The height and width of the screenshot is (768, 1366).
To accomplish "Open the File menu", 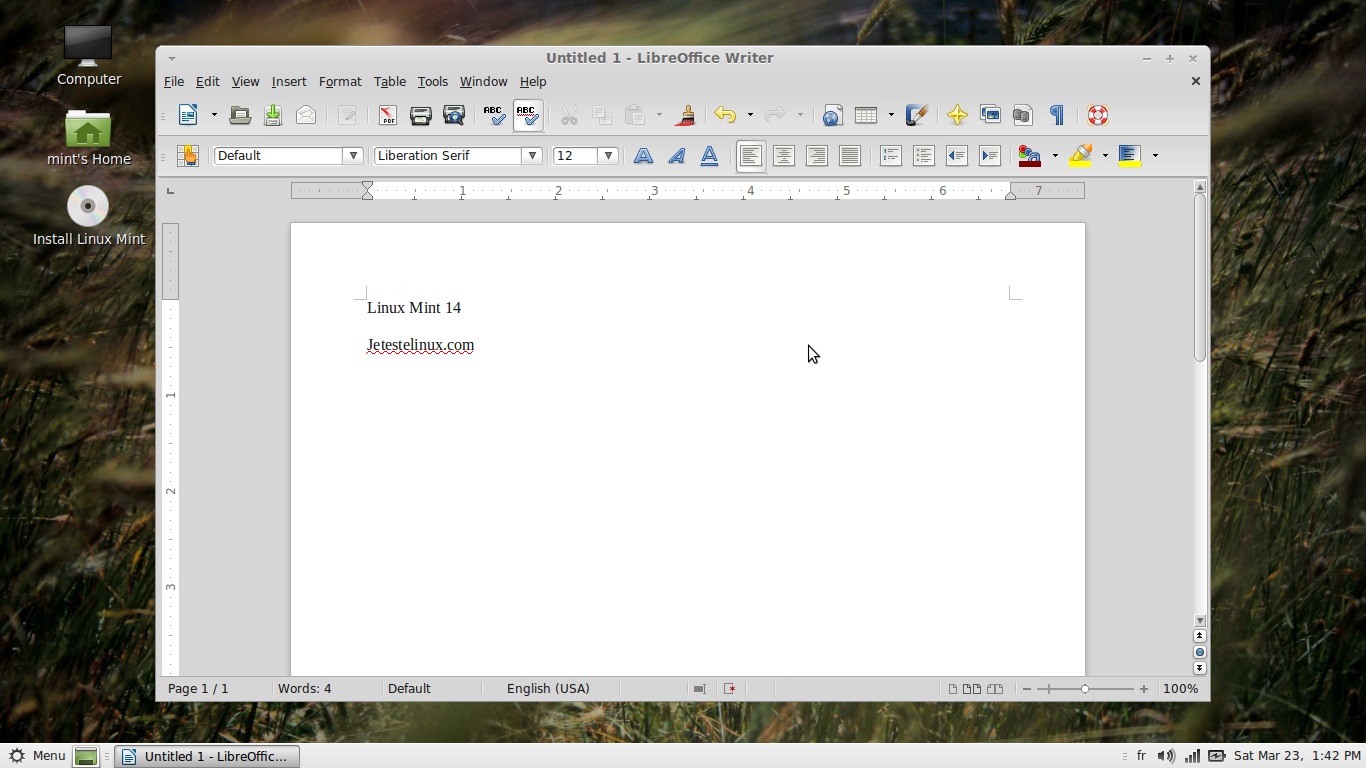I will (174, 81).
